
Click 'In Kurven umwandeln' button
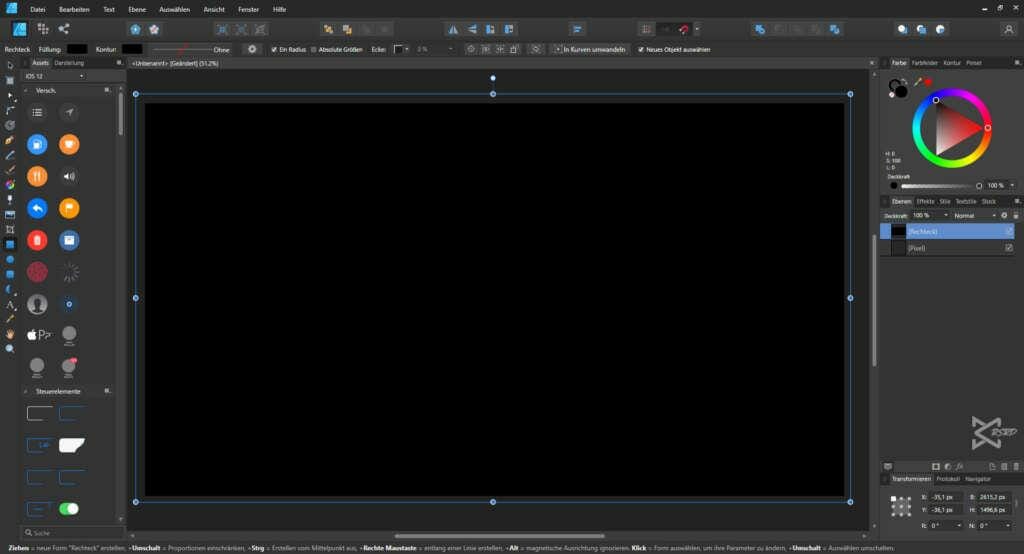(x=590, y=49)
